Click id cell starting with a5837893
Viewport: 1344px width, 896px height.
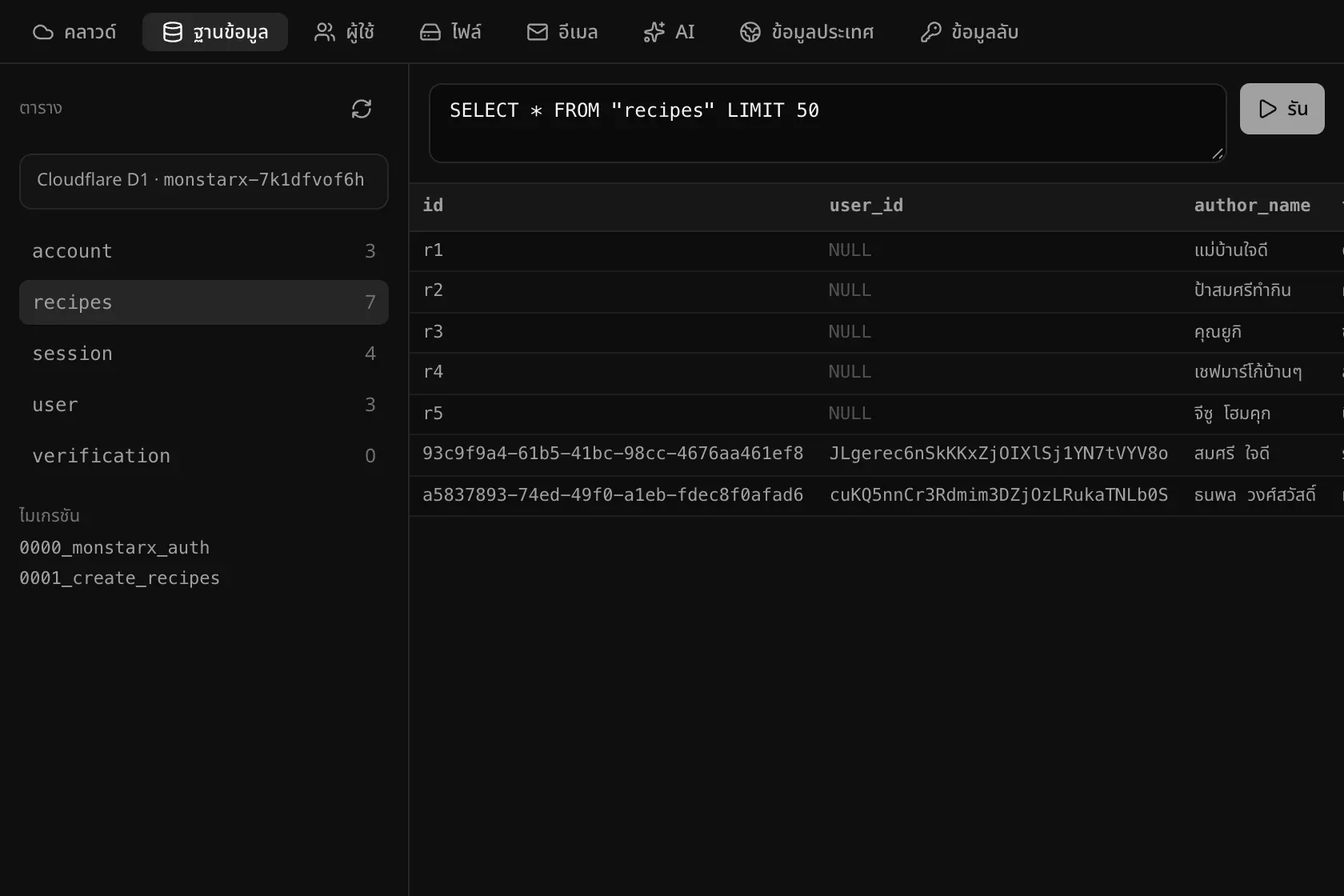pos(613,495)
